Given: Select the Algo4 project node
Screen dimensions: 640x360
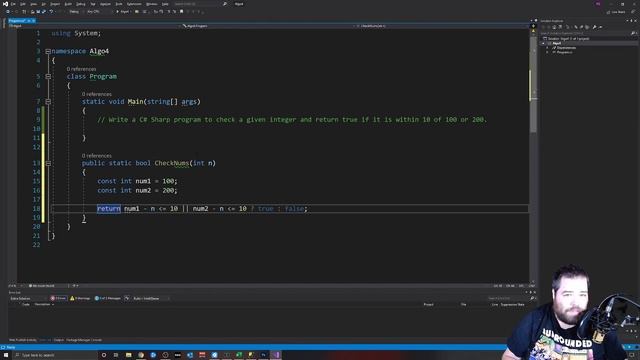Looking at the screenshot, I should 556,43.
